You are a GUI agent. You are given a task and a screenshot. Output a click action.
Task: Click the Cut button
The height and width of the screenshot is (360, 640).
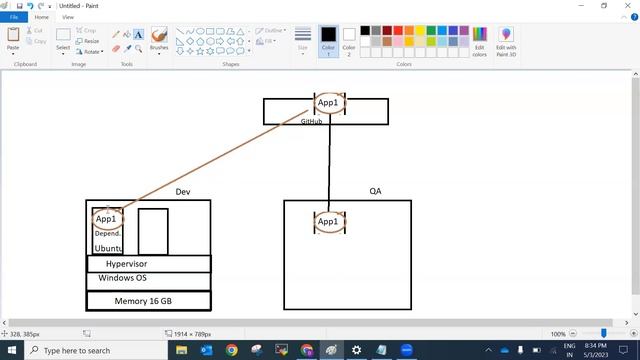35,31
